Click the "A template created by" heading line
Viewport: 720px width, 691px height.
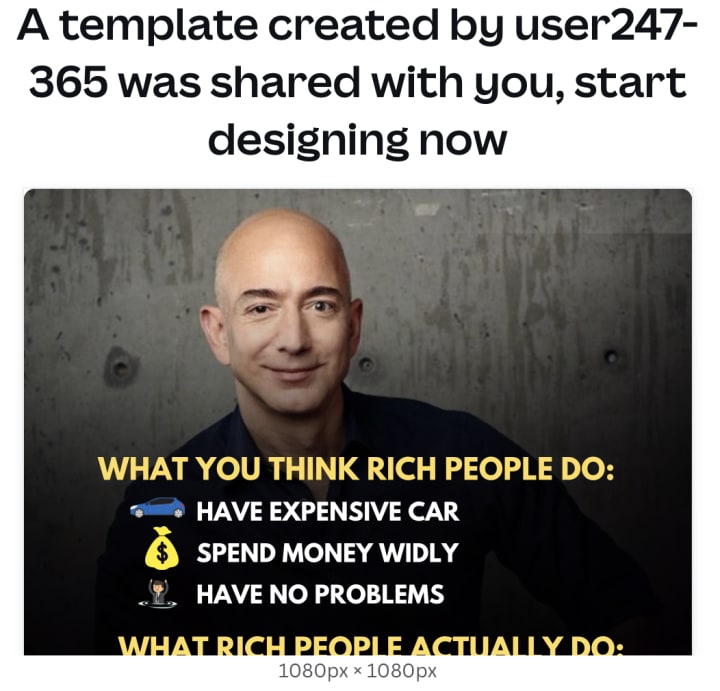click(x=264, y=25)
